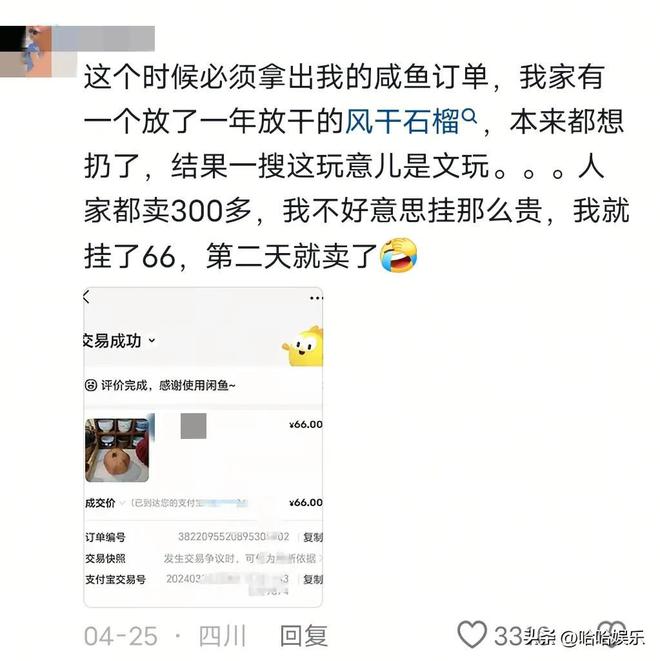Like the comment with heart icon
Screen dimensions: 660x661
472,634
